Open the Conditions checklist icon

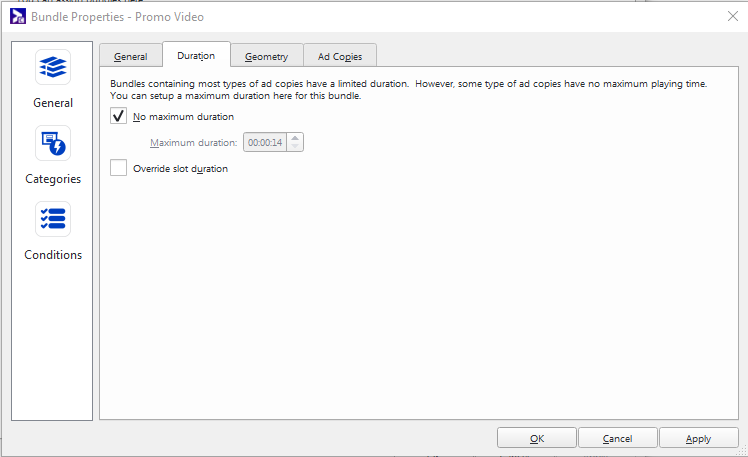click(53, 219)
